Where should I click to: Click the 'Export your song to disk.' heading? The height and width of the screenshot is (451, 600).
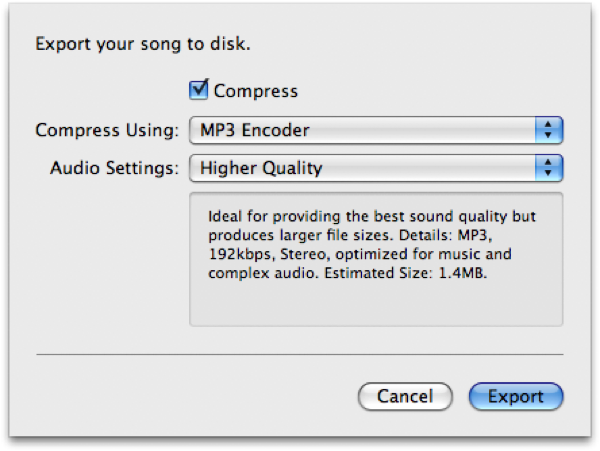click(x=143, y=44)
